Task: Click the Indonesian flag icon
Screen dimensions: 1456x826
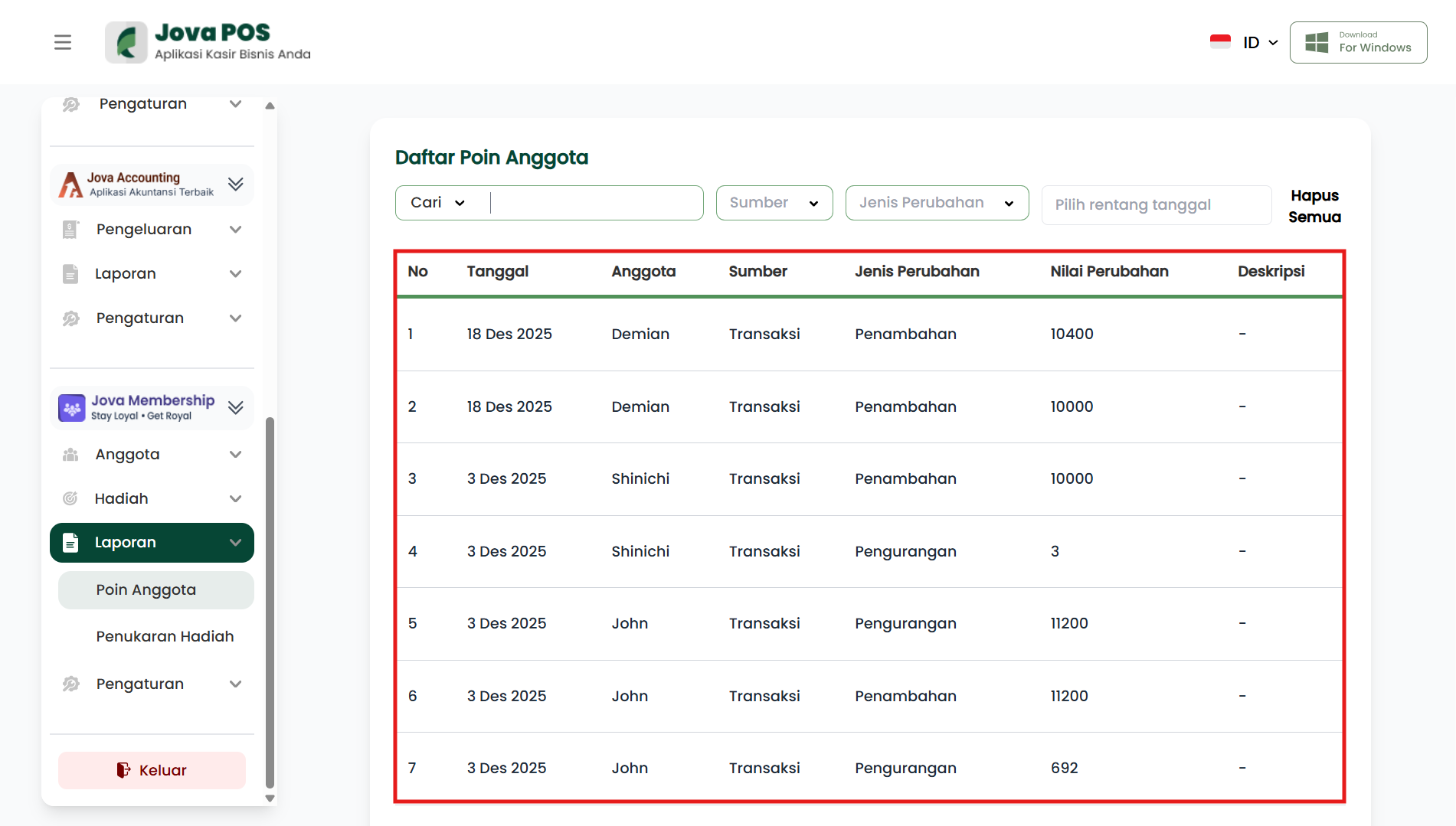Action: [x=1220, y=42]
